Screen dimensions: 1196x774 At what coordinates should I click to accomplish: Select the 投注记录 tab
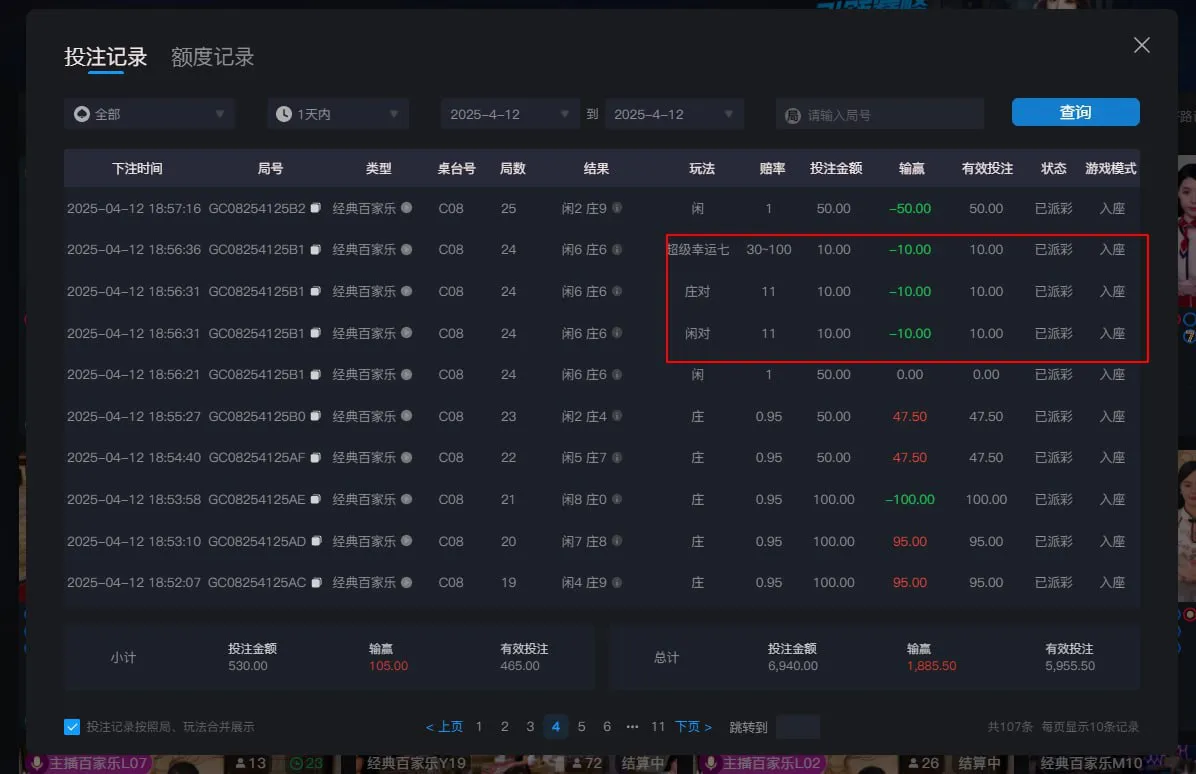(x=105, y=58)
